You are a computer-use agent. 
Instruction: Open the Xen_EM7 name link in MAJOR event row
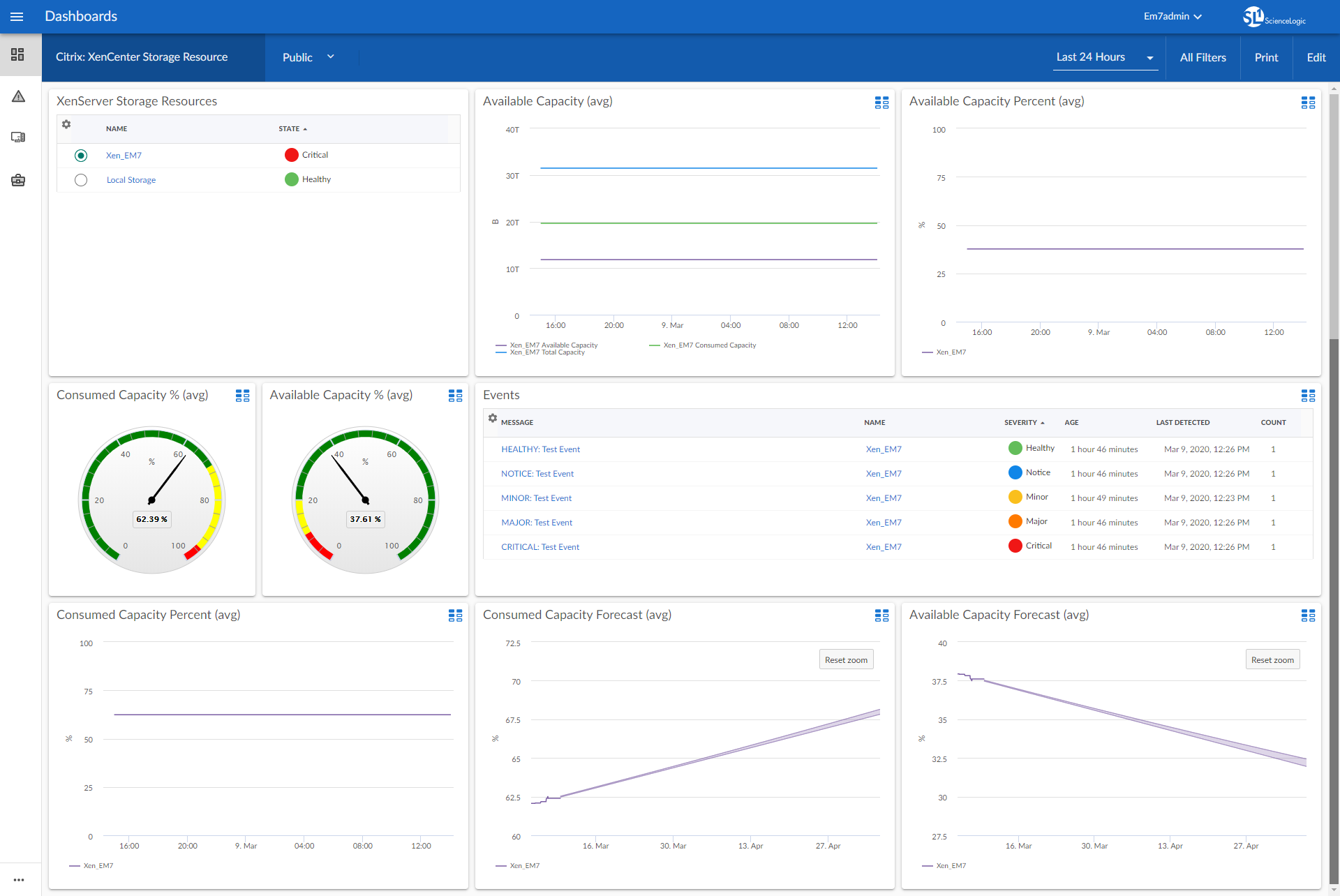884,523
